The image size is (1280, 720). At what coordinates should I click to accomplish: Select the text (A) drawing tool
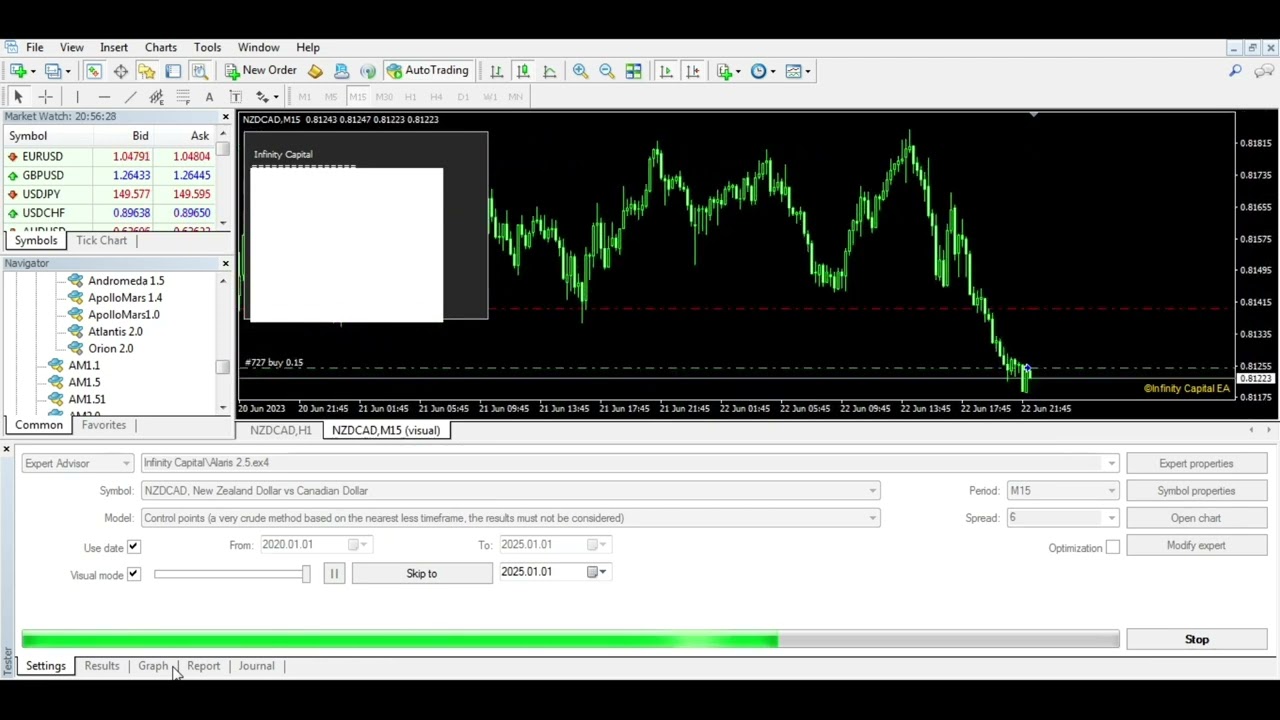(209, 97)
